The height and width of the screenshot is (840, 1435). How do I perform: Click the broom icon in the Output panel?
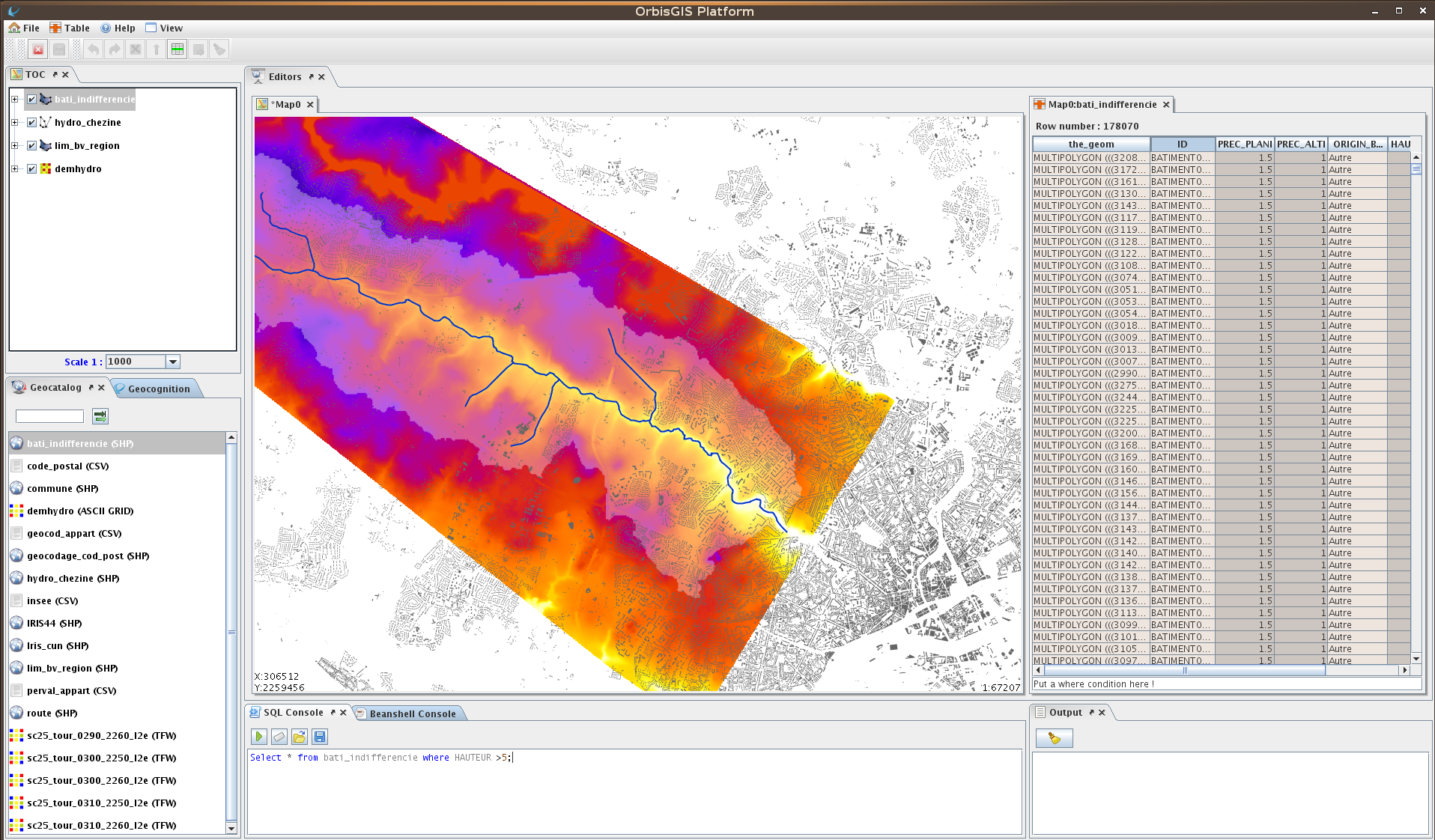tap(1054, 738)
